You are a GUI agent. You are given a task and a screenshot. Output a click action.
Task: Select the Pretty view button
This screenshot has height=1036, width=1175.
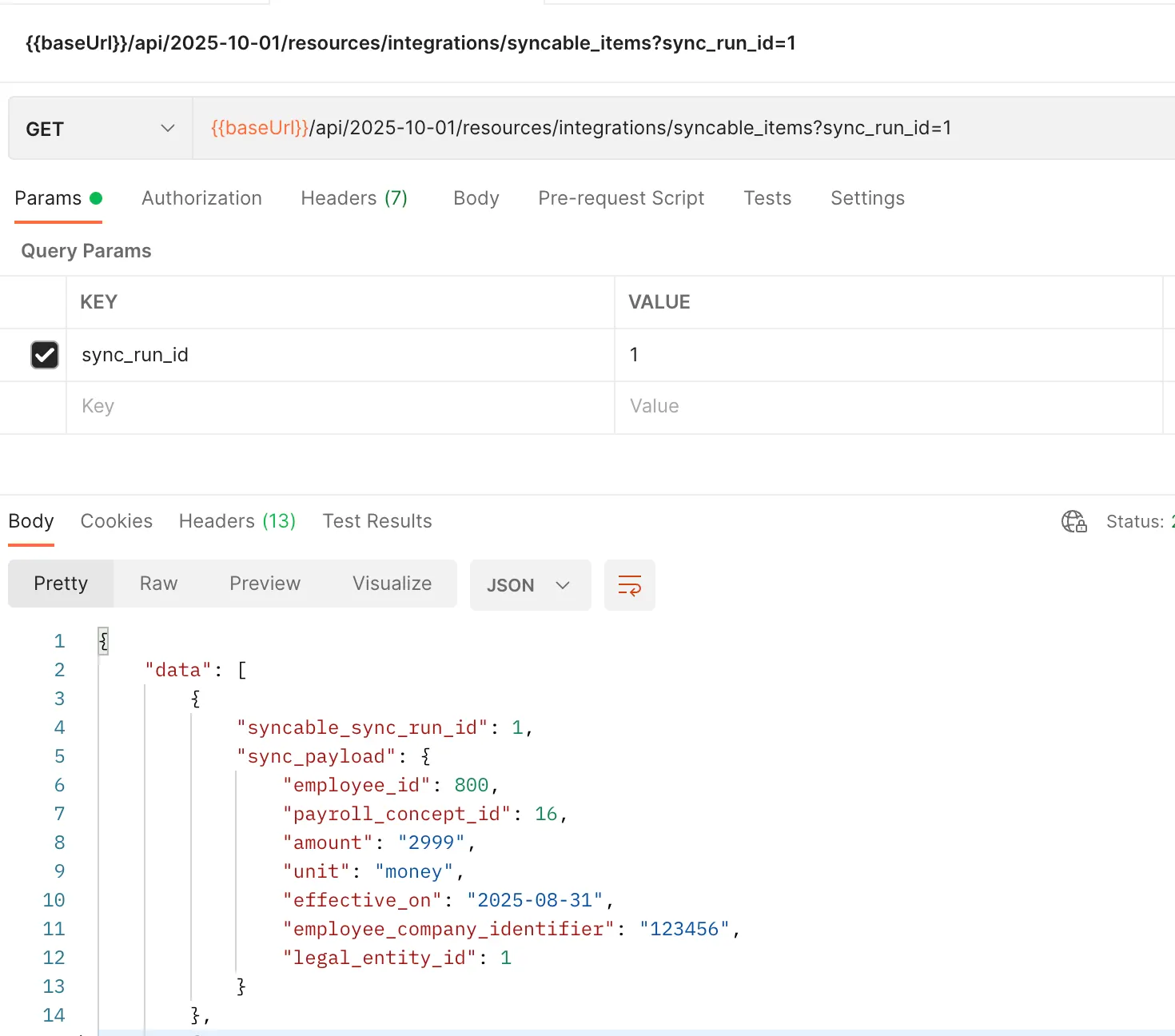pos(61,584)
